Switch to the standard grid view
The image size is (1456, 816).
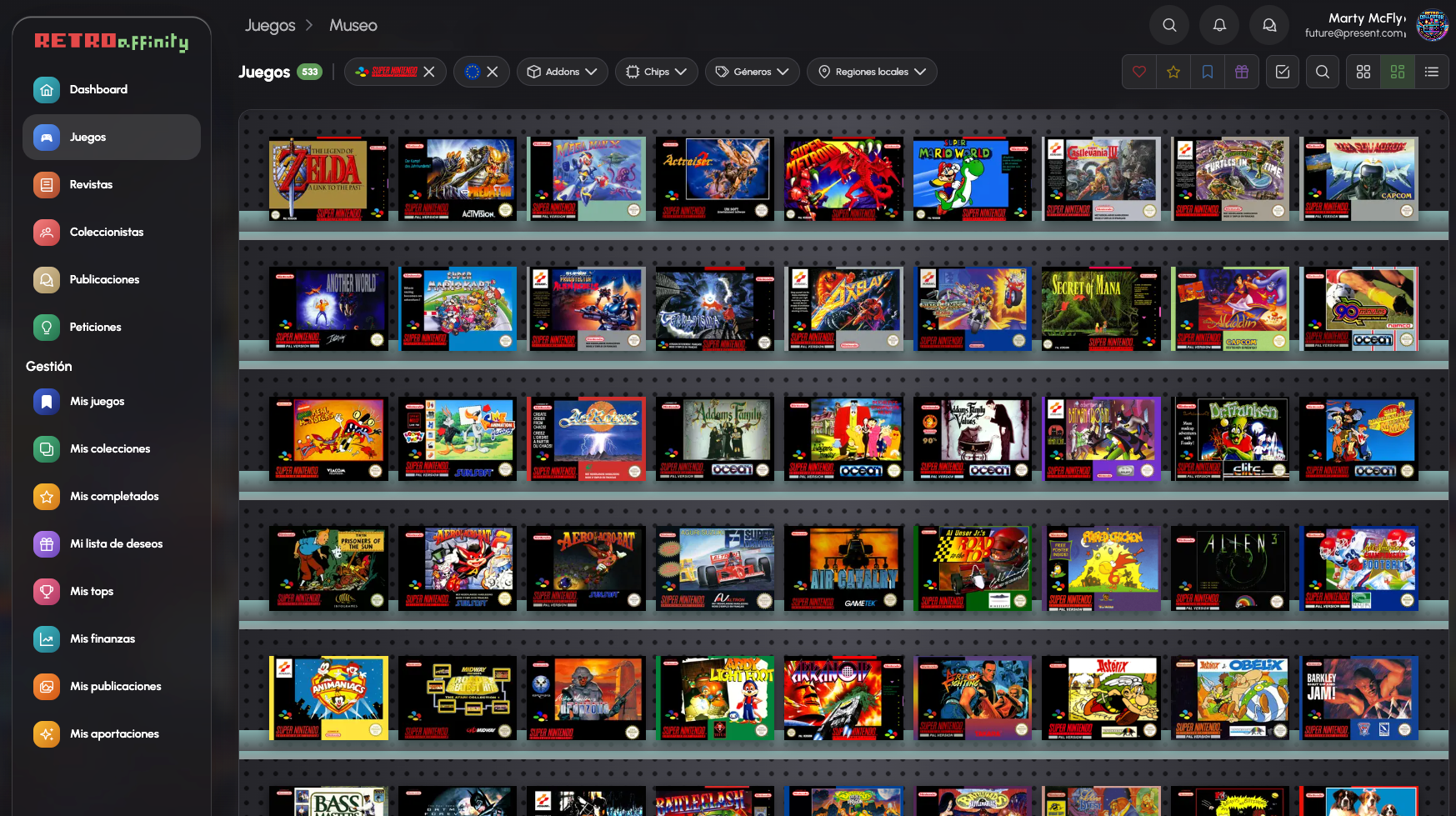click(1363, 72)
